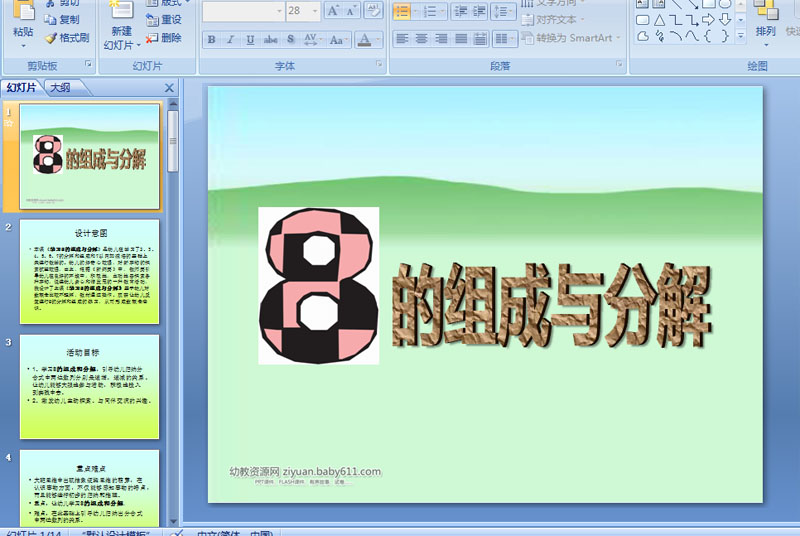The width and height of the screenshot is (800, 536).
Task: Open the Align Text (对齐文本) menu
Action: (x=553, y=20)
